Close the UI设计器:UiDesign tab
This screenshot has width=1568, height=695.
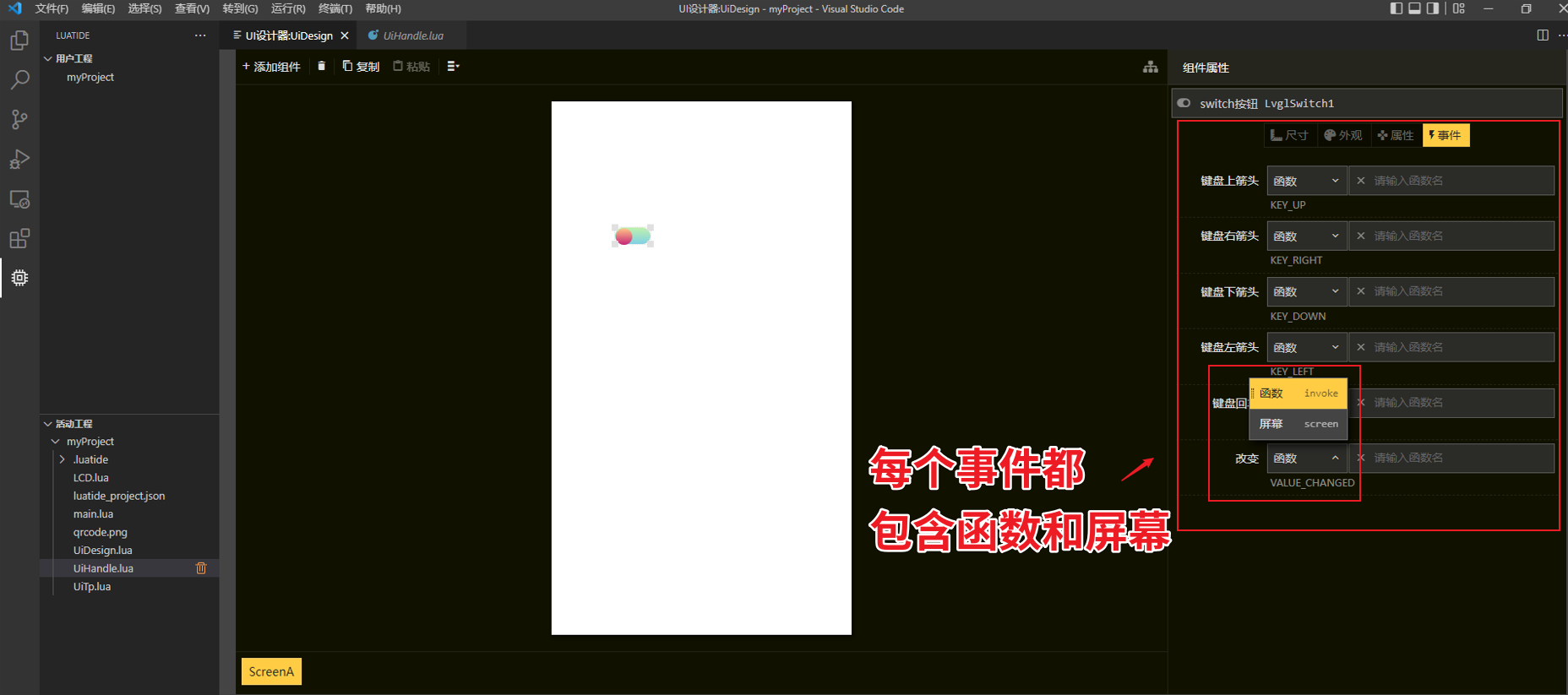(345, 35)
